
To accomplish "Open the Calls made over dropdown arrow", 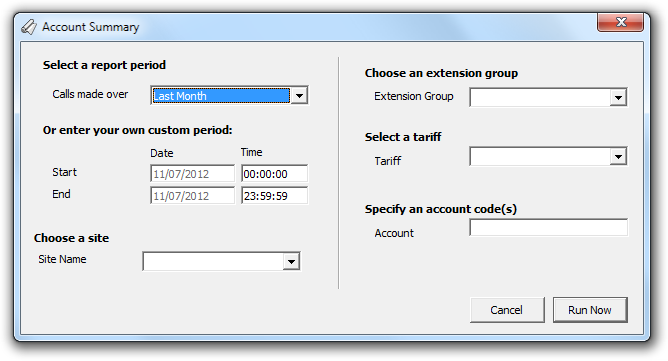I will (x=299, y=95).
